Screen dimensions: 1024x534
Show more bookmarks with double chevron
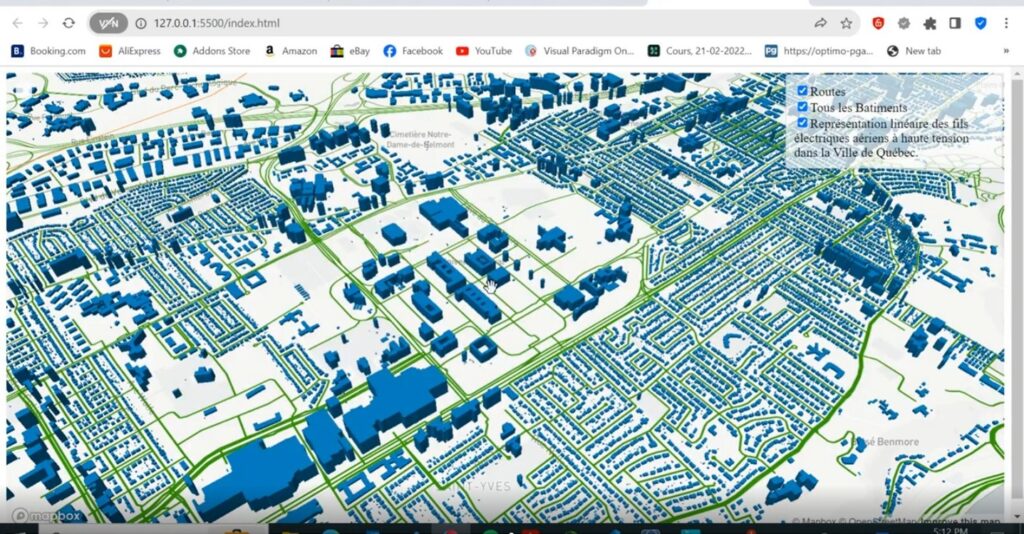(x=1006, y=51)
